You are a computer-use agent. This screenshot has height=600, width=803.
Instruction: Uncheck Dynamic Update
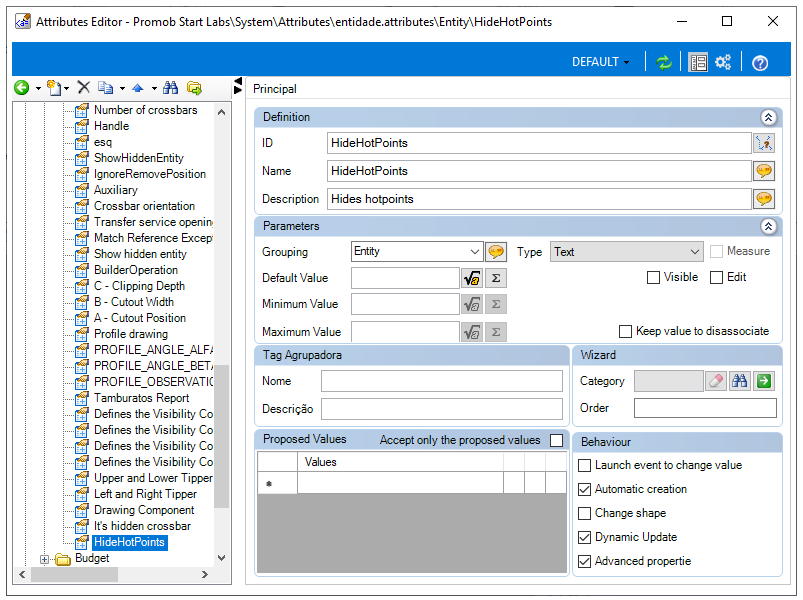[584, 538]
